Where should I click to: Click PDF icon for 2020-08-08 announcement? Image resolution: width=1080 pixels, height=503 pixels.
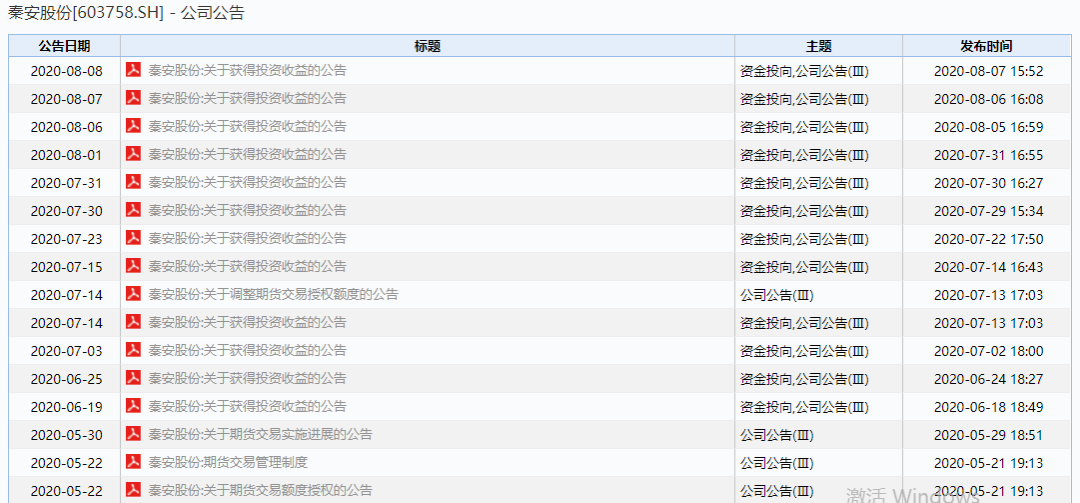point(132,70)
